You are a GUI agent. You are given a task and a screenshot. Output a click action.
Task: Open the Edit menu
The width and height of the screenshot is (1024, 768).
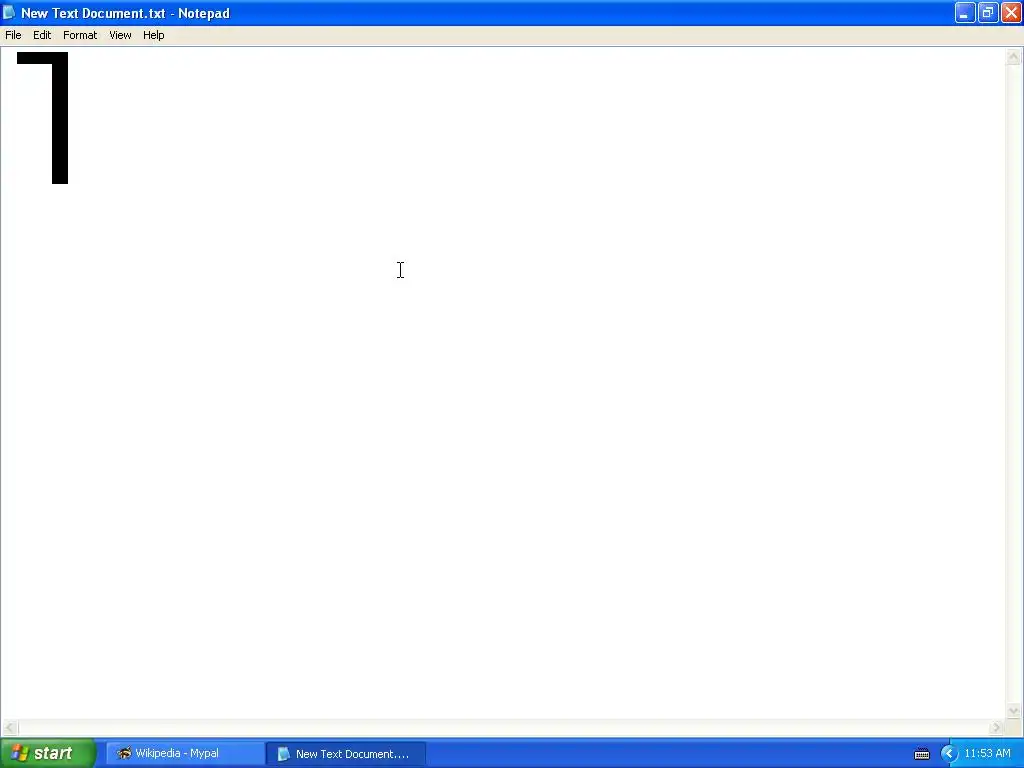point(42,35)
